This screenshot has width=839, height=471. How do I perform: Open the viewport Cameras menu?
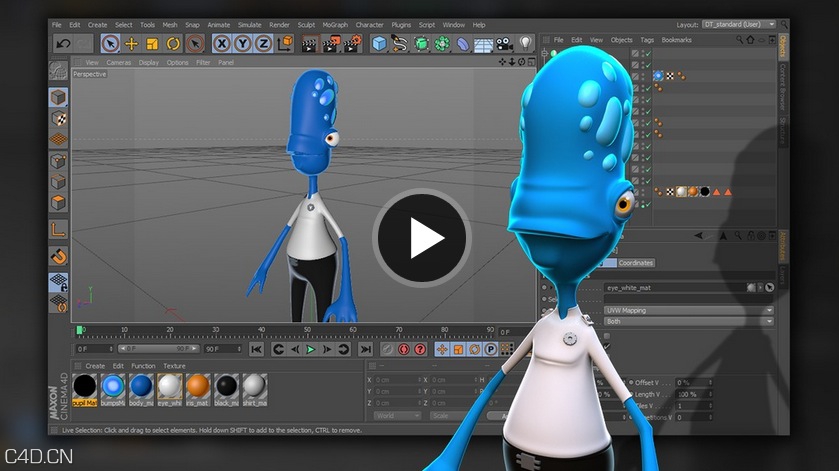[x=118, y=63]
